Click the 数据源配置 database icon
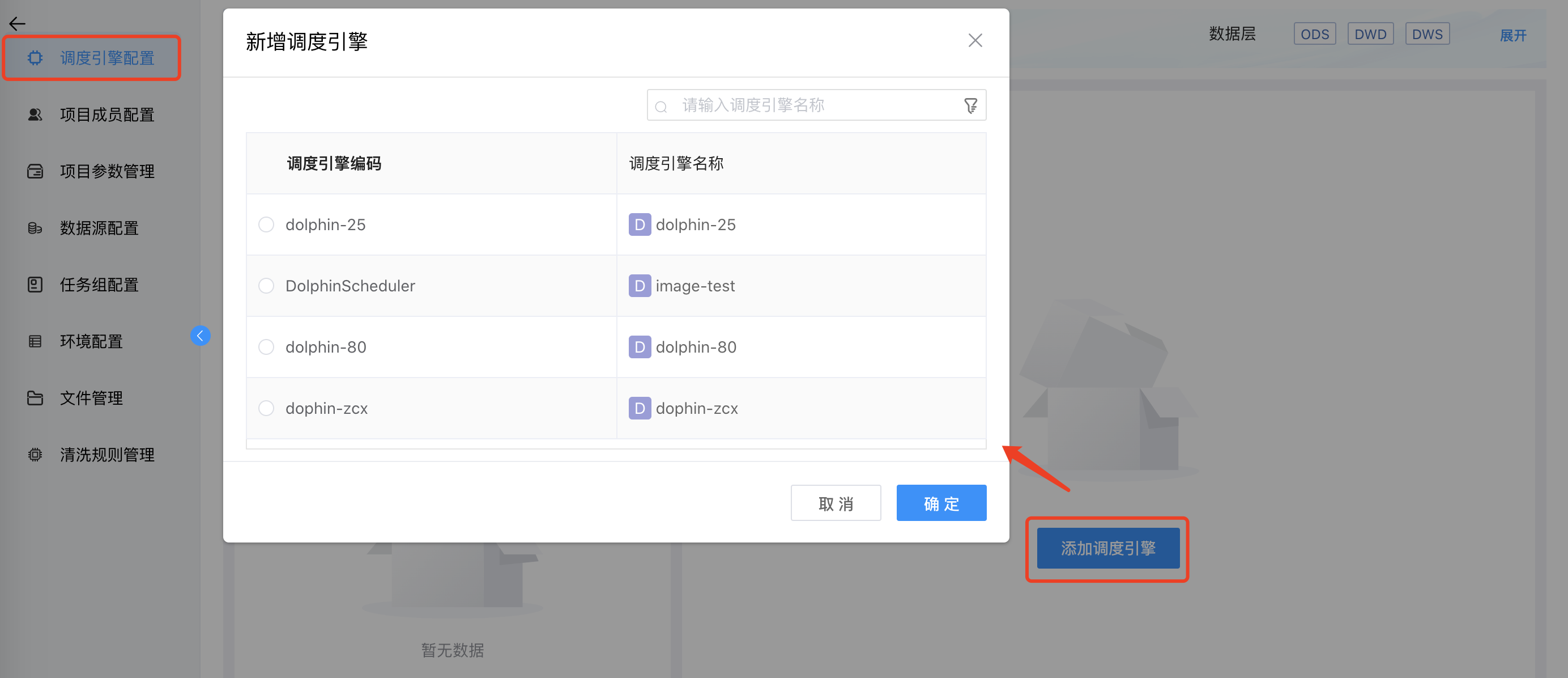 click(x=35, y=228)
